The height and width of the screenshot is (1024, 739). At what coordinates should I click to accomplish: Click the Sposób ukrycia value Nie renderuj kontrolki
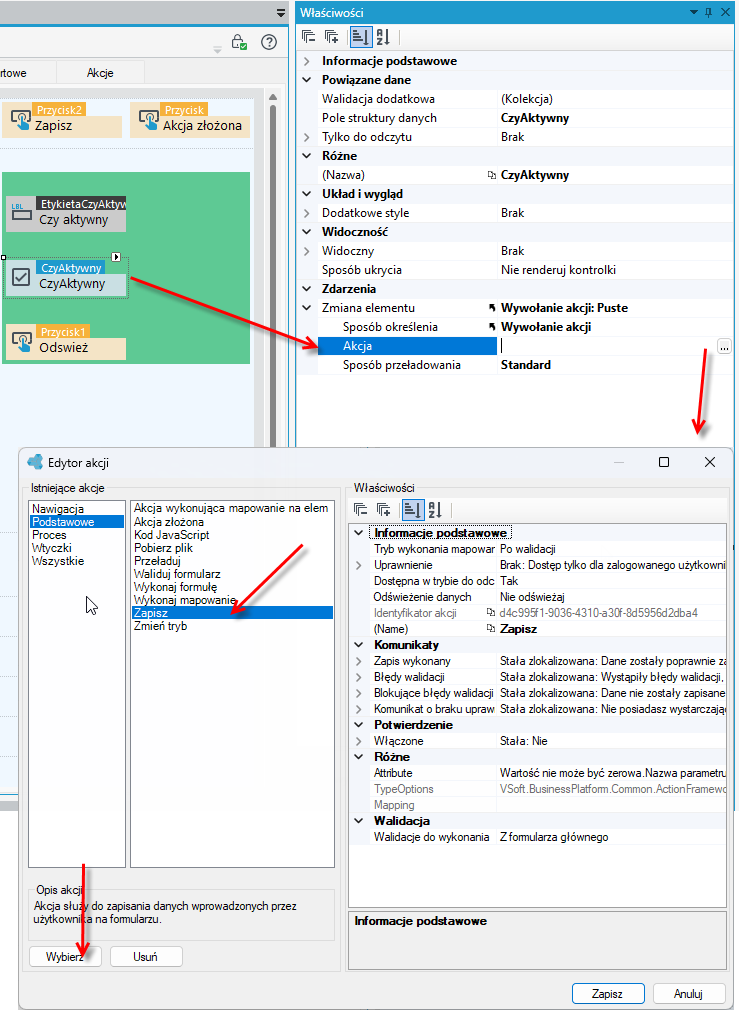click(558, 270)
